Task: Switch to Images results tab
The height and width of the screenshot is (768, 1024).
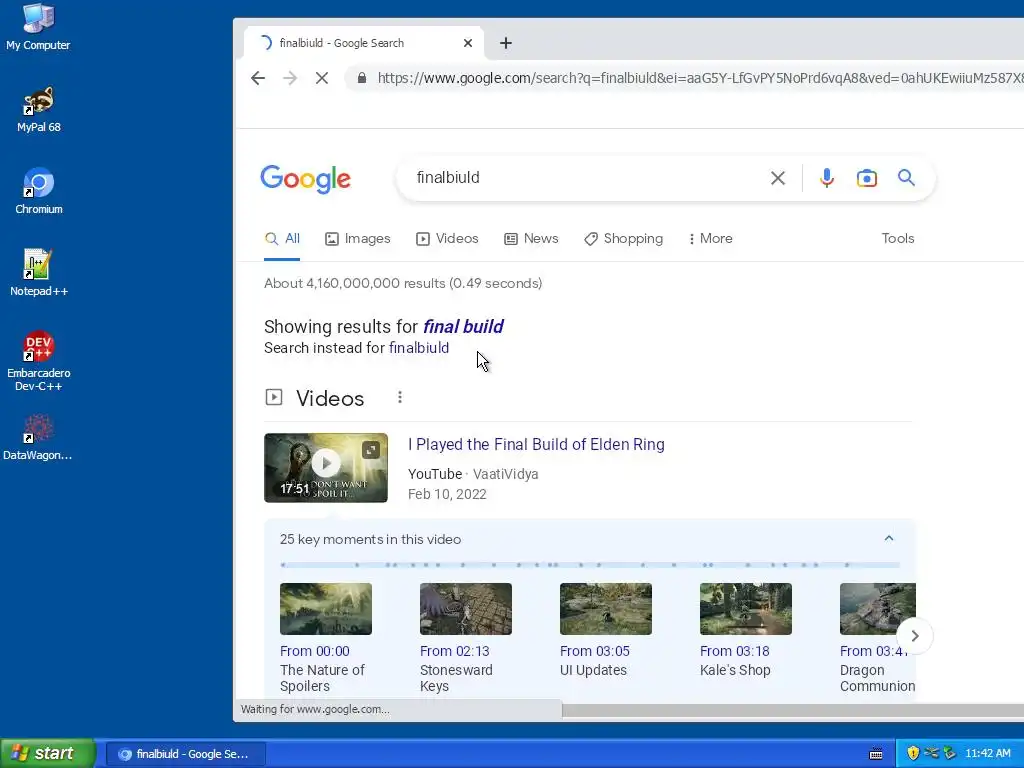Action: point(358,238)
